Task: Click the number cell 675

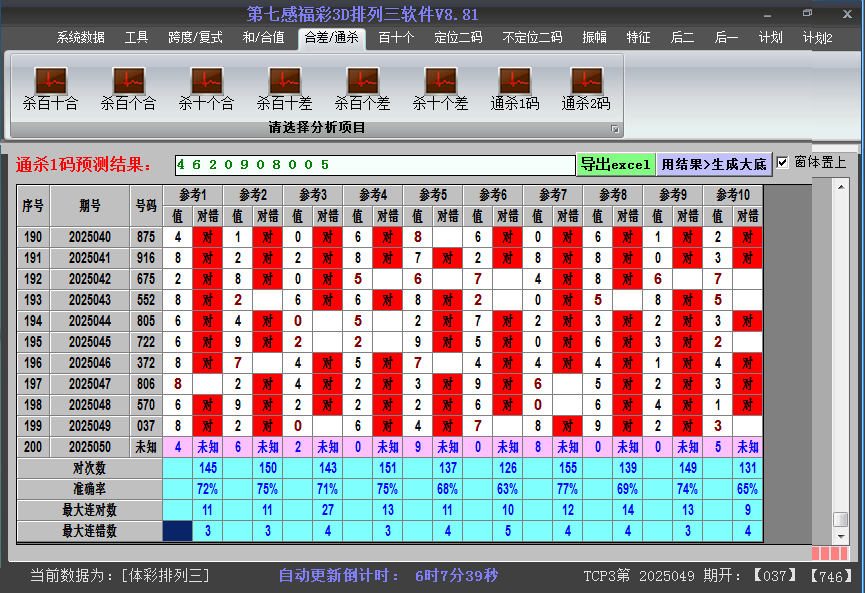Action: click(x=146, y=279)
